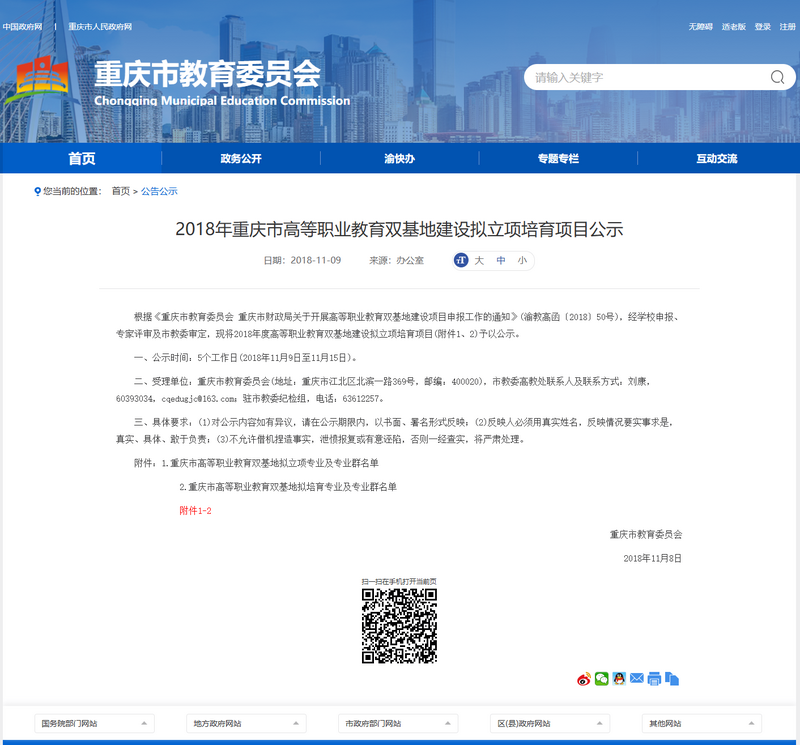
Task: Select small font size 小
Action: click(523, 260)
